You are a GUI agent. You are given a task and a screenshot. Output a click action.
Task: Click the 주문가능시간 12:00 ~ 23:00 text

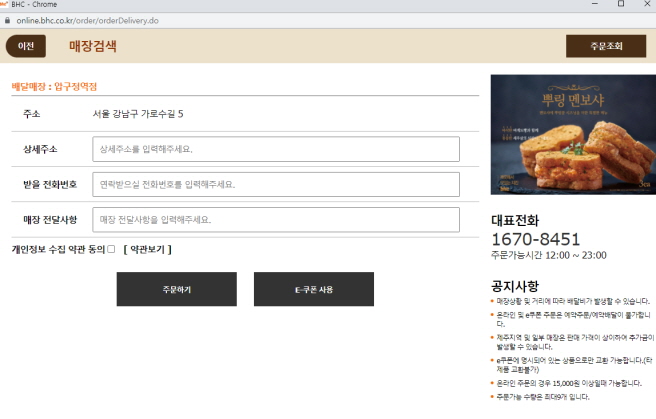[549, 255]
